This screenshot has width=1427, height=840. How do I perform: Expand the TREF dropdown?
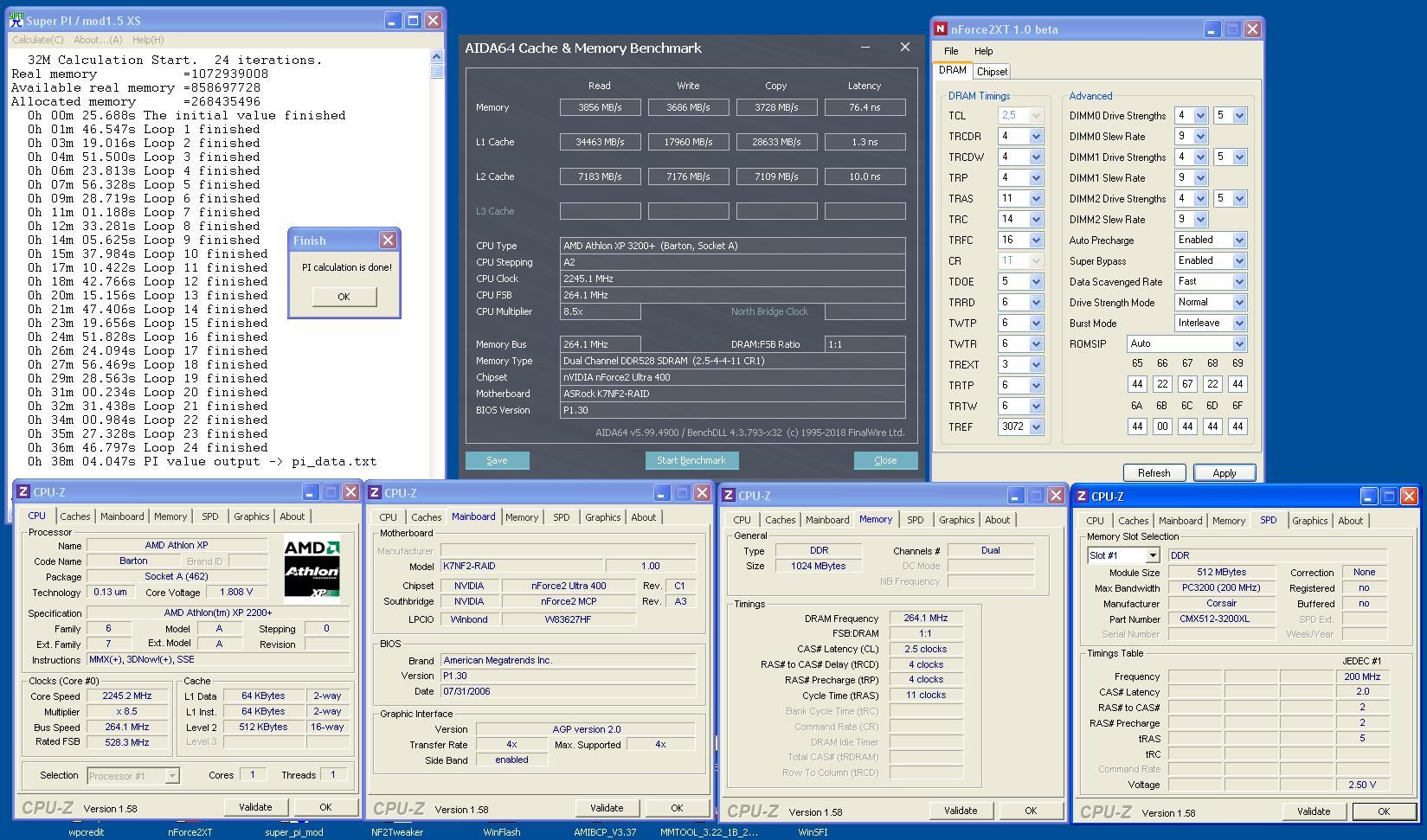click(x=1036, y=426)
